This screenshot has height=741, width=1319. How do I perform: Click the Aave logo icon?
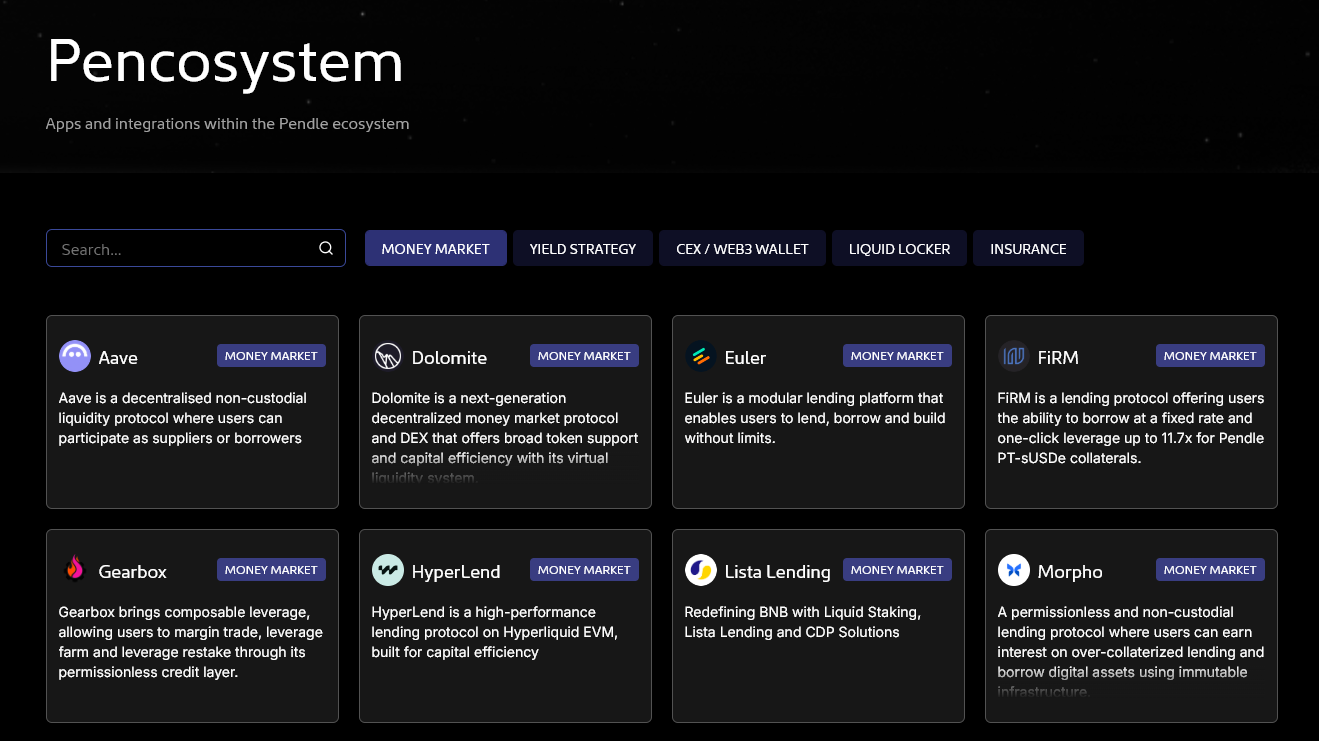click(x=75, y=356)
